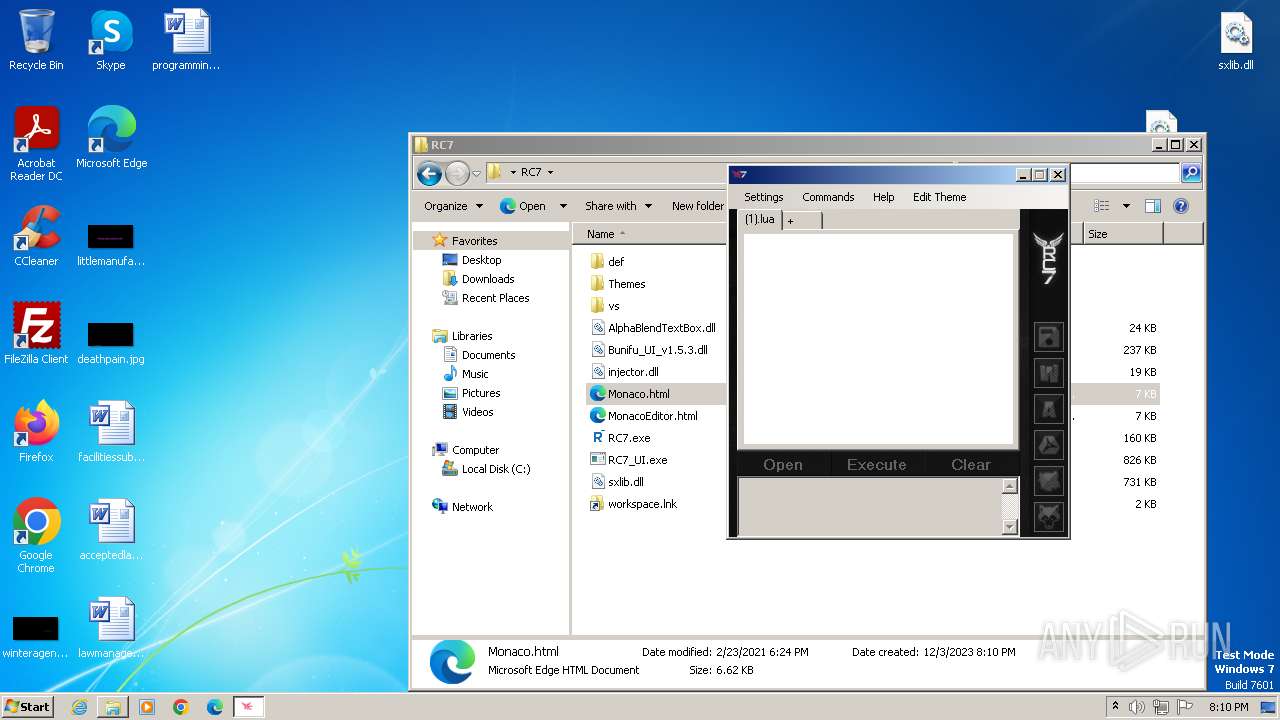Click the Execute button in RC7
The image size is (1280, 720).
[876, 465]
